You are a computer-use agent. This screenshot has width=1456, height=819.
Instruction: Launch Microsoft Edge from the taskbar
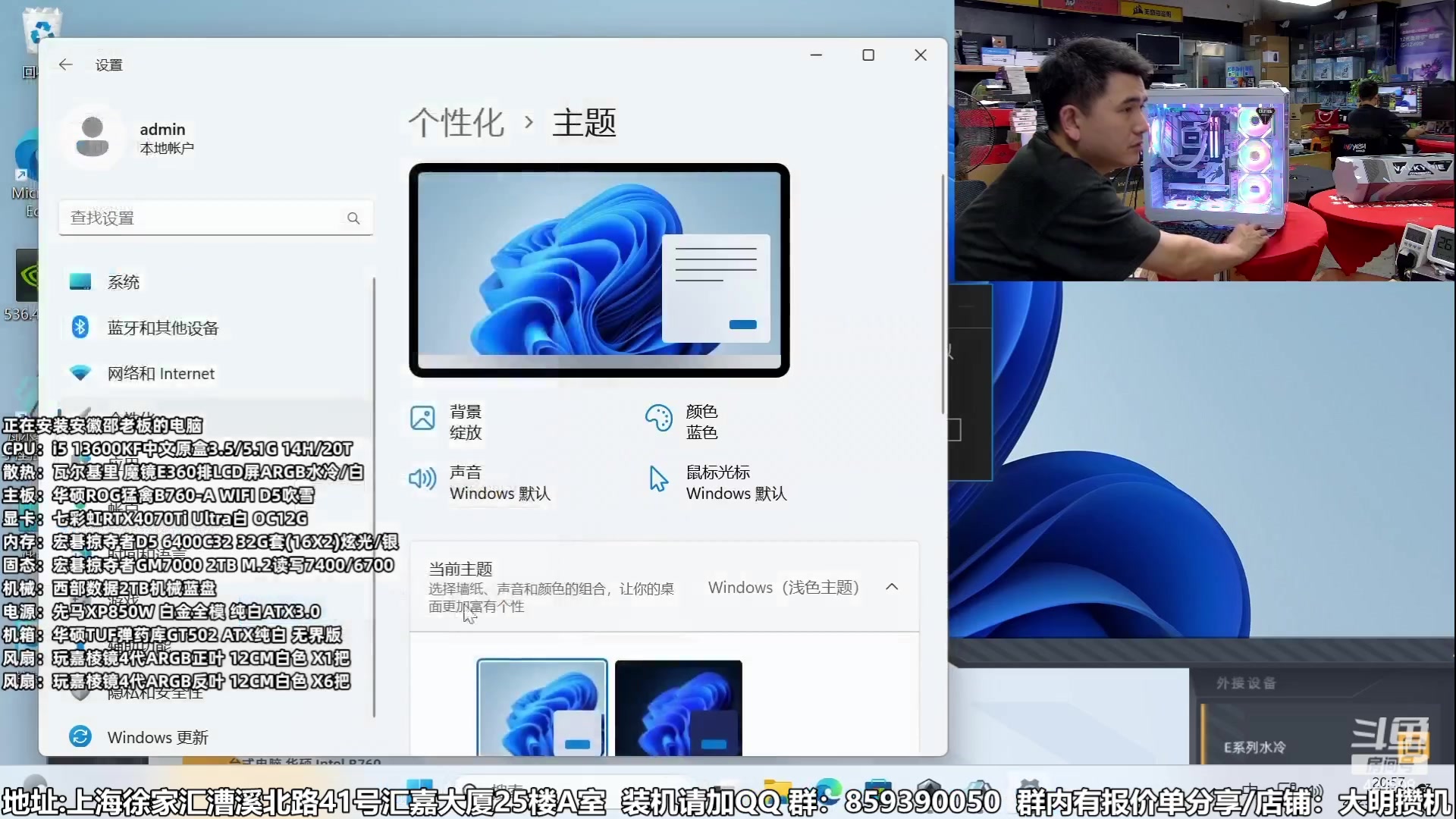pyautogui.click(x=829, y=787)
